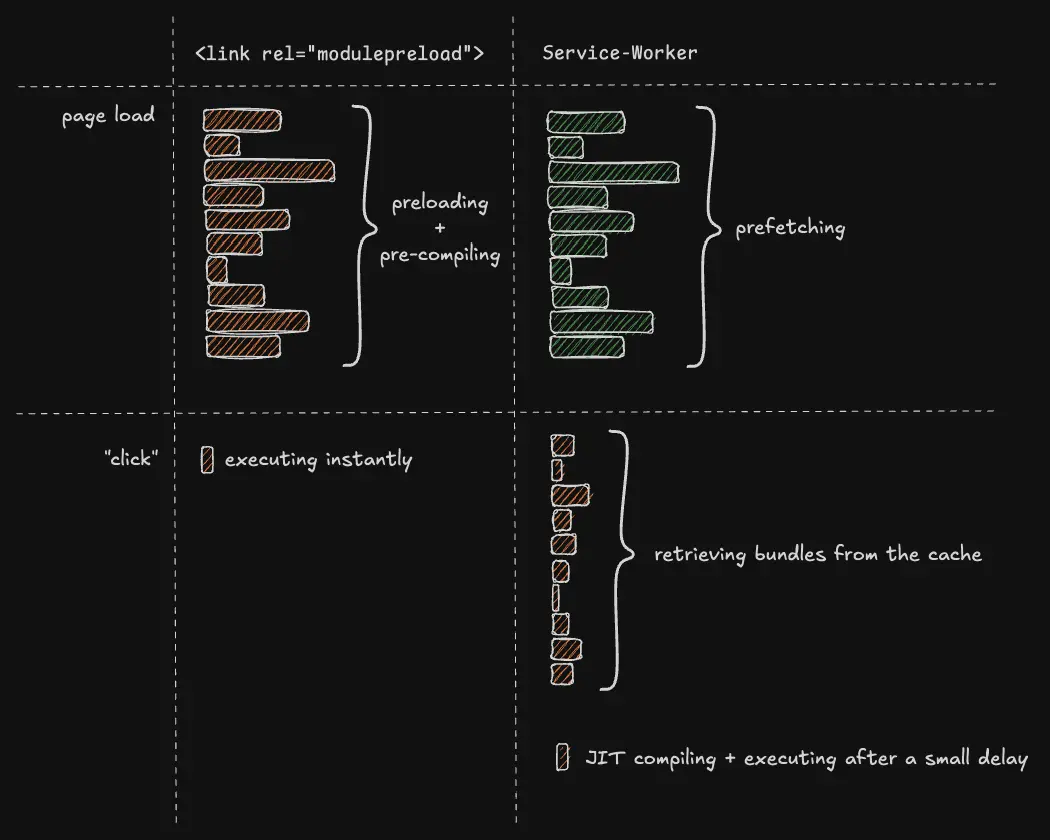Click the topmost orange bar in modulepreload column
The height and width of the screenshot is (840, 1050).
(244, 121)
